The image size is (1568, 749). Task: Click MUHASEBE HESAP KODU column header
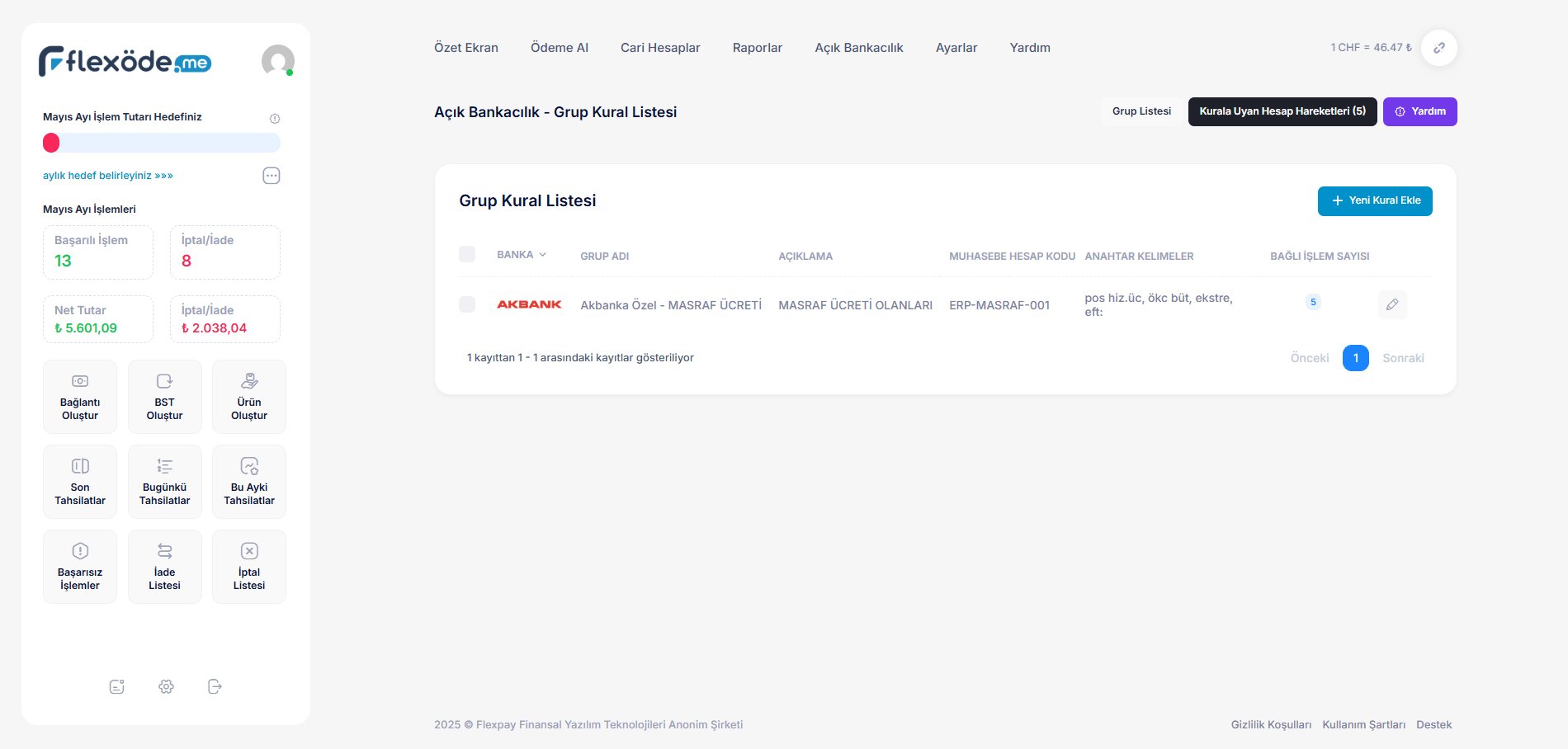1012,257
